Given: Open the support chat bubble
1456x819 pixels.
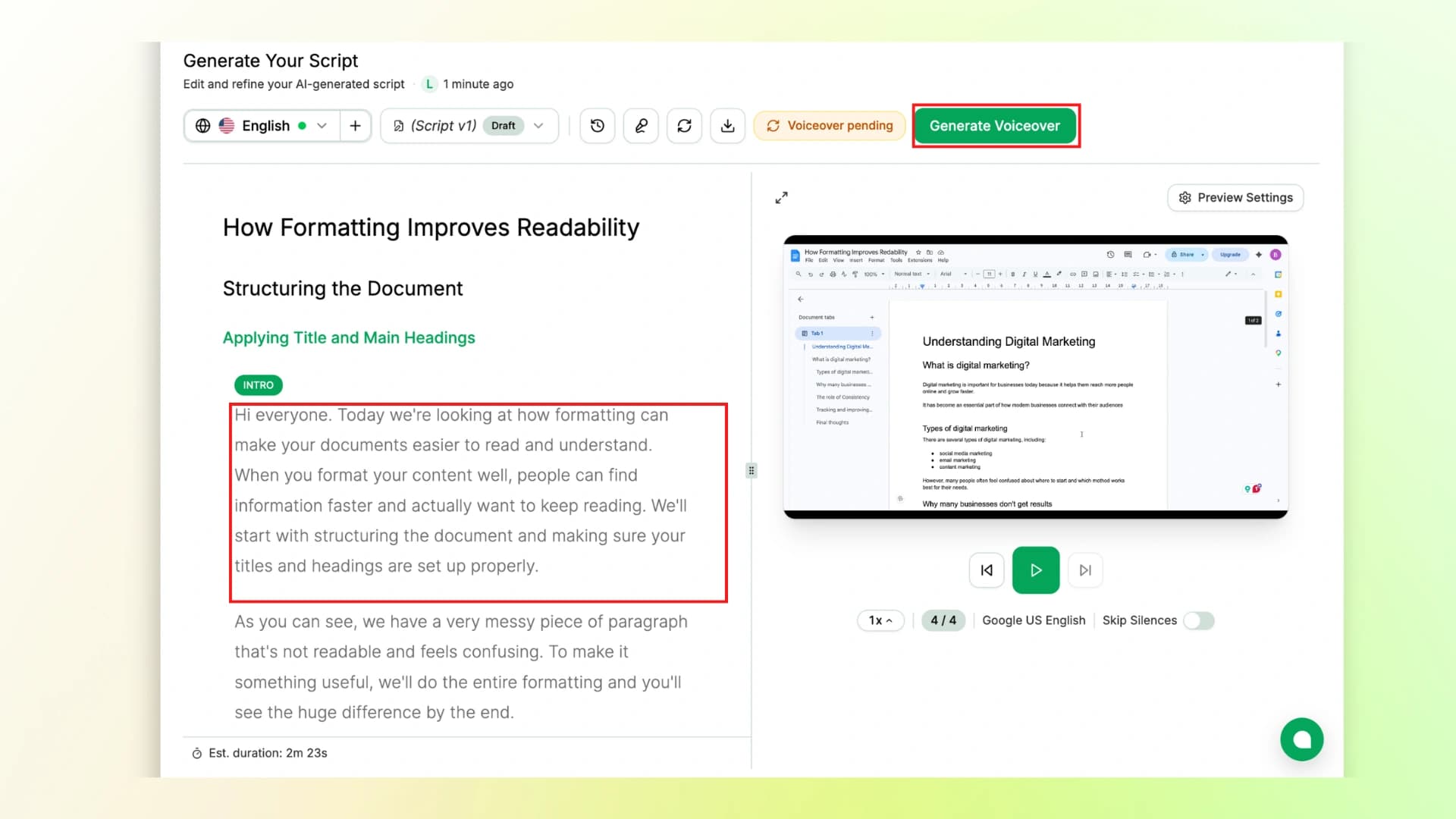Looking at the screenshot, I should point(1301,739).
